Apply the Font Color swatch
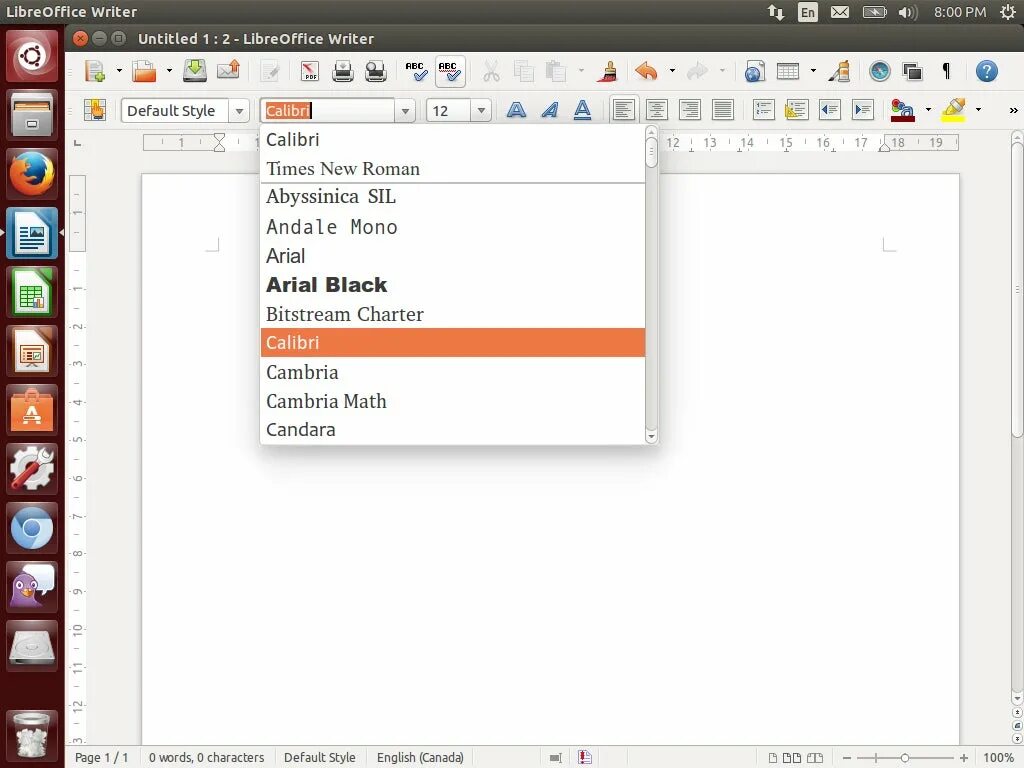The height and width of the screenshot is (768, 1024). tap(903, 110)
